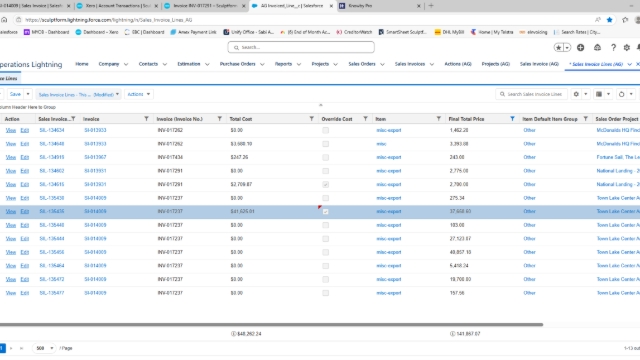Filter Item Default Item Group column

(x=585, y=119)
